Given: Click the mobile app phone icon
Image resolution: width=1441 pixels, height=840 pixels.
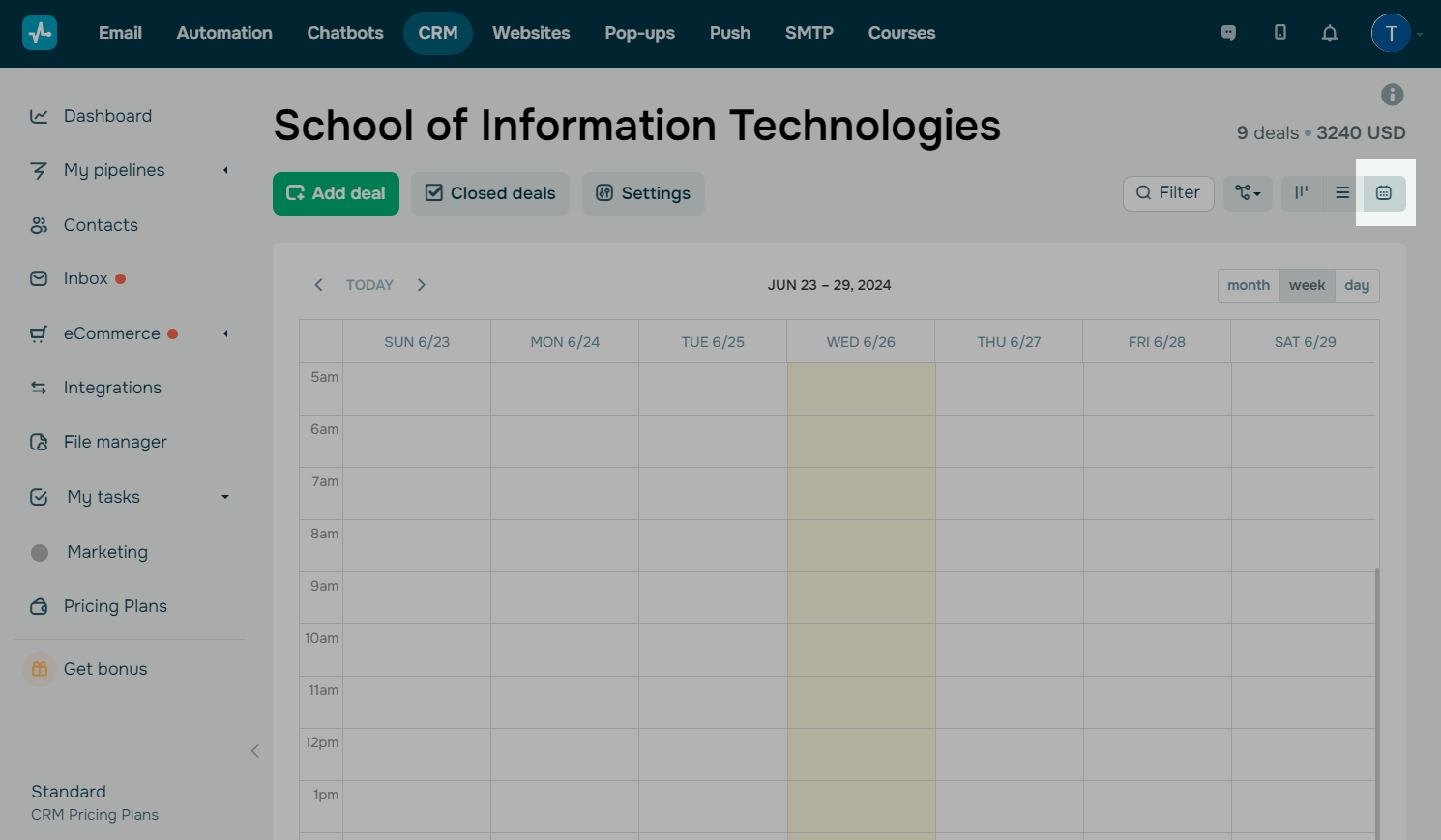Looking at the screenshot, I should [1279, 33].
